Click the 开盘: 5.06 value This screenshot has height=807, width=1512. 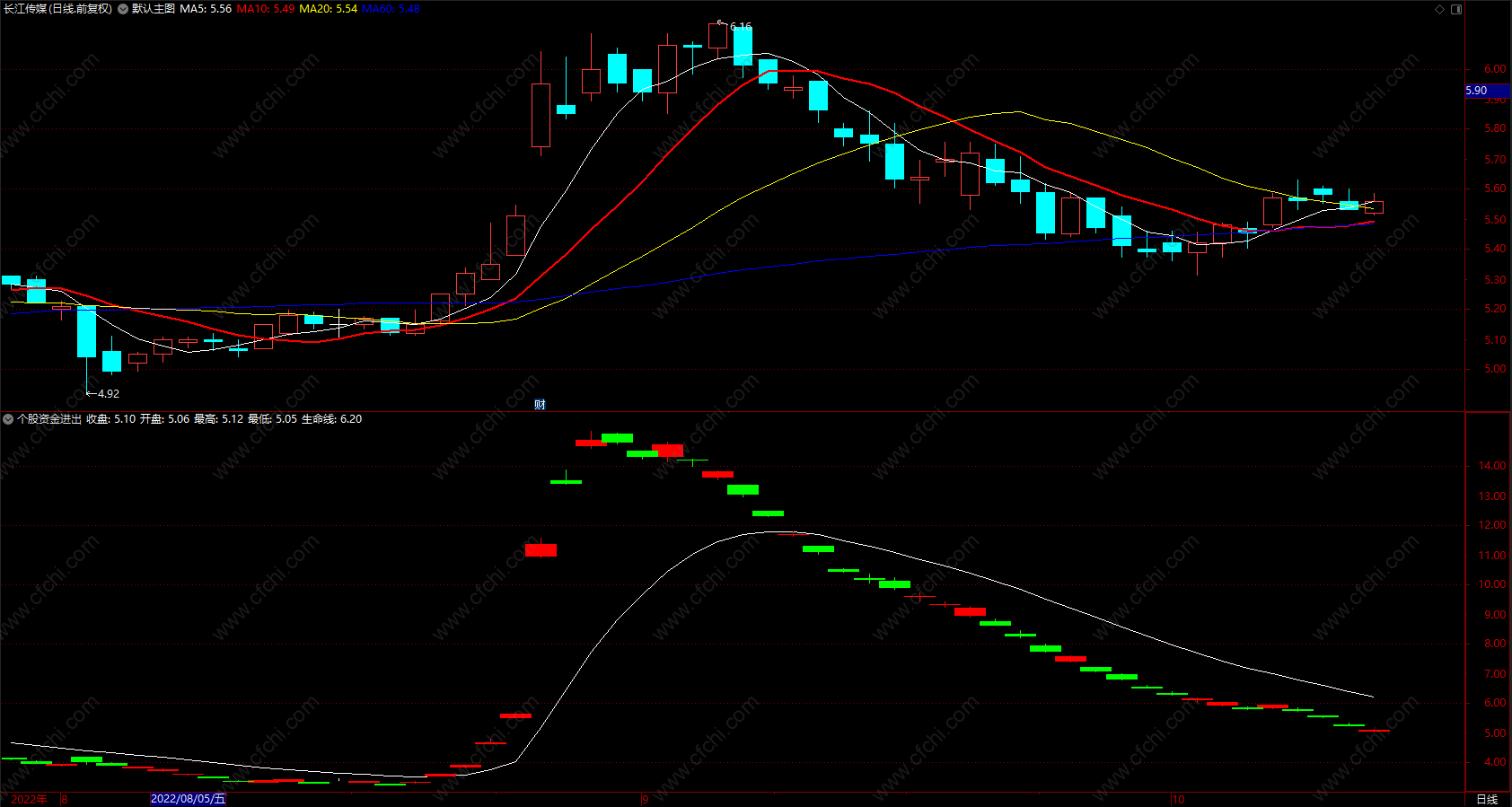tap(165, 419)
